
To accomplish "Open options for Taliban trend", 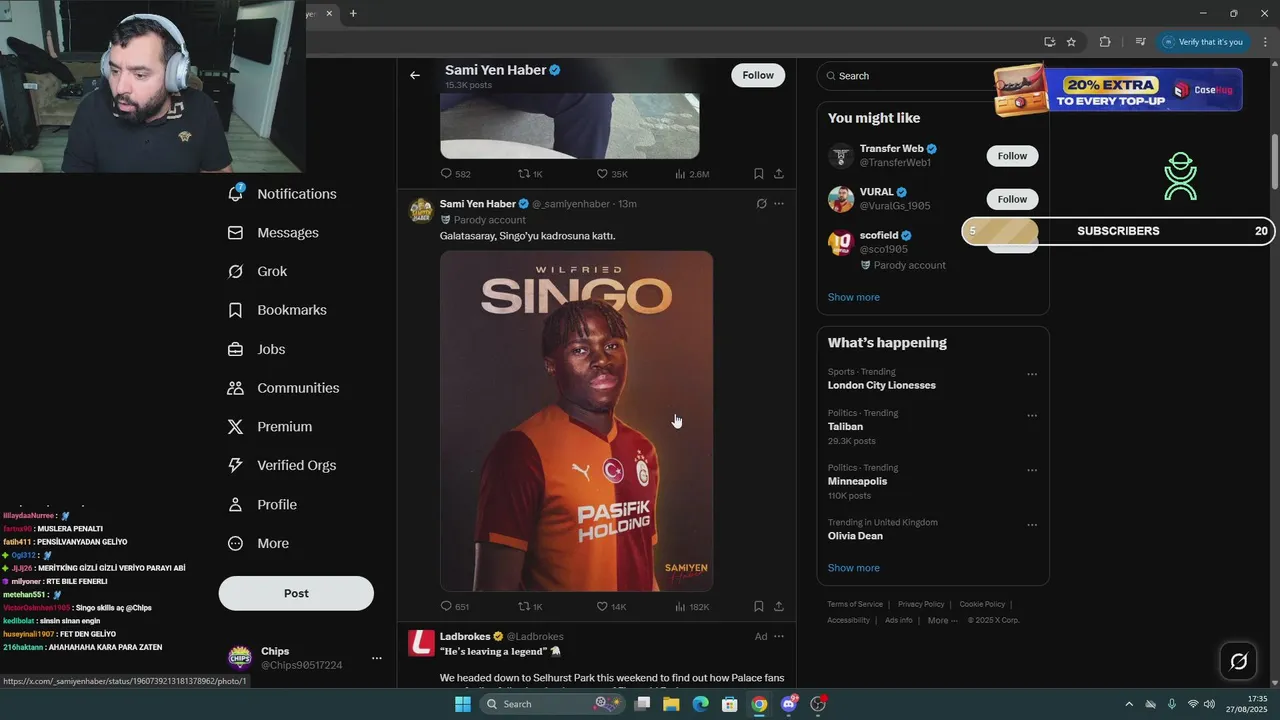I will click(x=1032, y=416).
